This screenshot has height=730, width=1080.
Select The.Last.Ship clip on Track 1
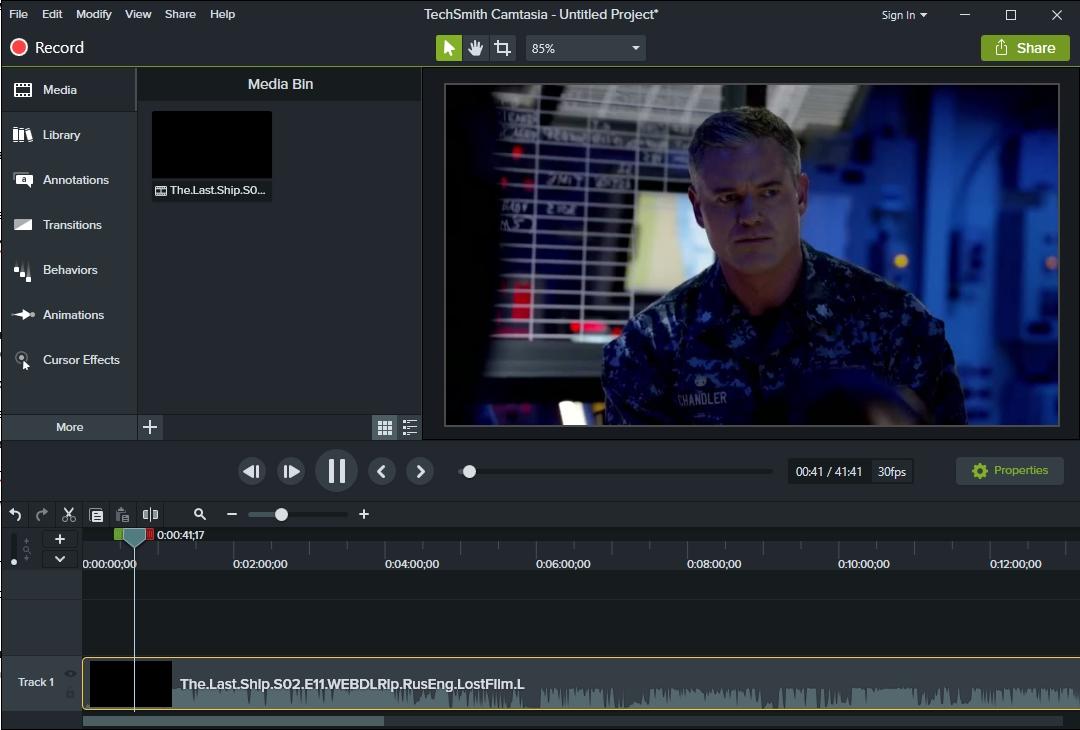click(581, 683)
